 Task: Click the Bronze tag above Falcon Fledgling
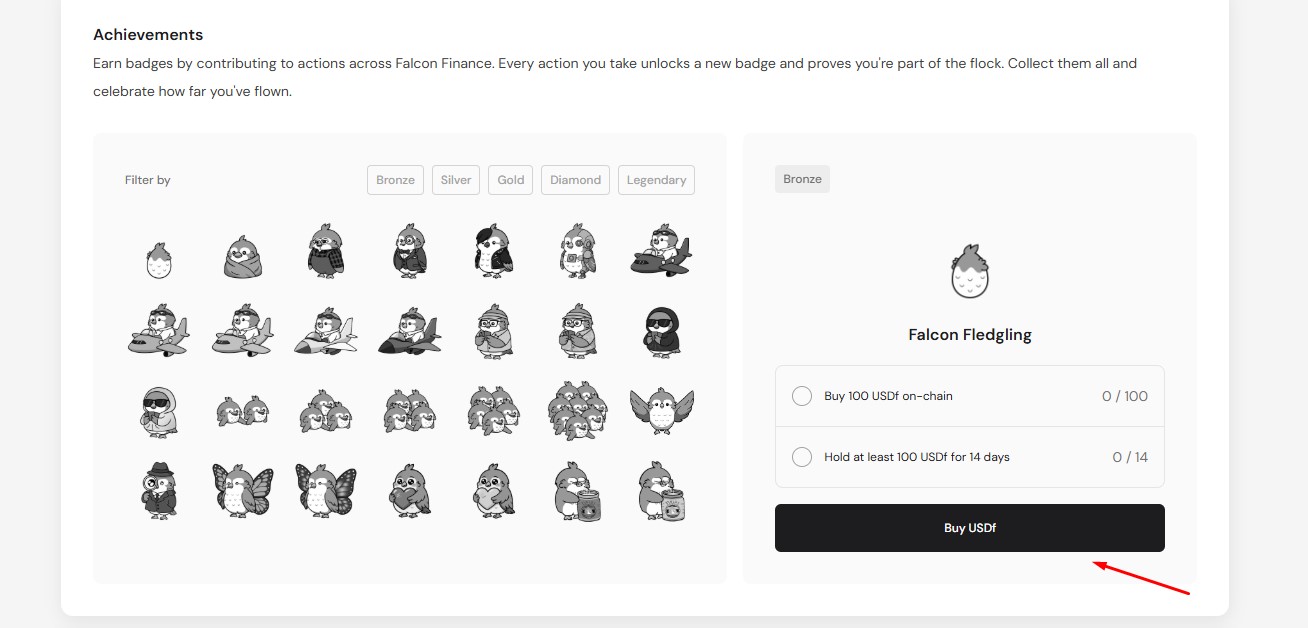802,179
